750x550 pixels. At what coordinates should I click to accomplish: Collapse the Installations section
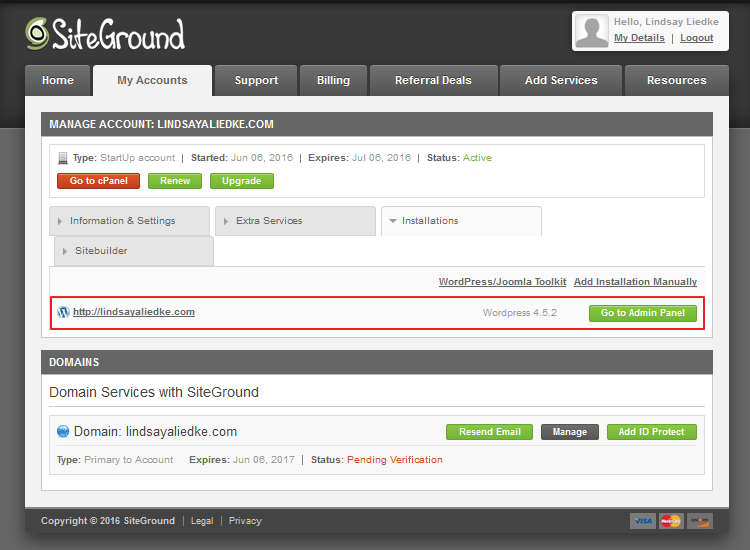(x=461, y=221)
